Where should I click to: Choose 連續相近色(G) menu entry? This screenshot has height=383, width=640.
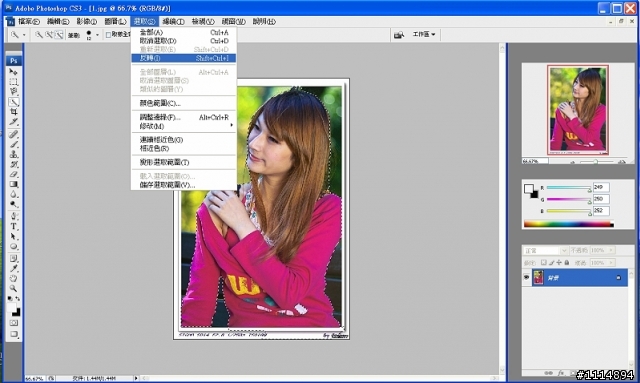pyautogui.click(x=184, y=140)
